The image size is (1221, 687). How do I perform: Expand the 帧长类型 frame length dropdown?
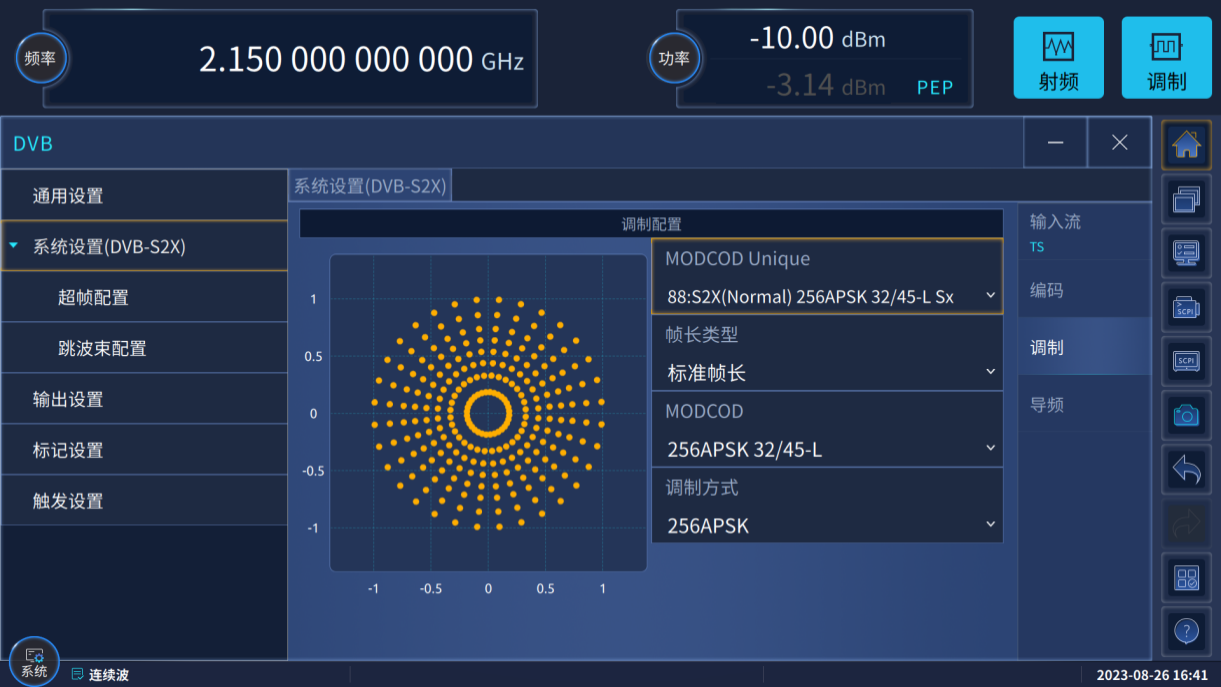pos(827,373)
